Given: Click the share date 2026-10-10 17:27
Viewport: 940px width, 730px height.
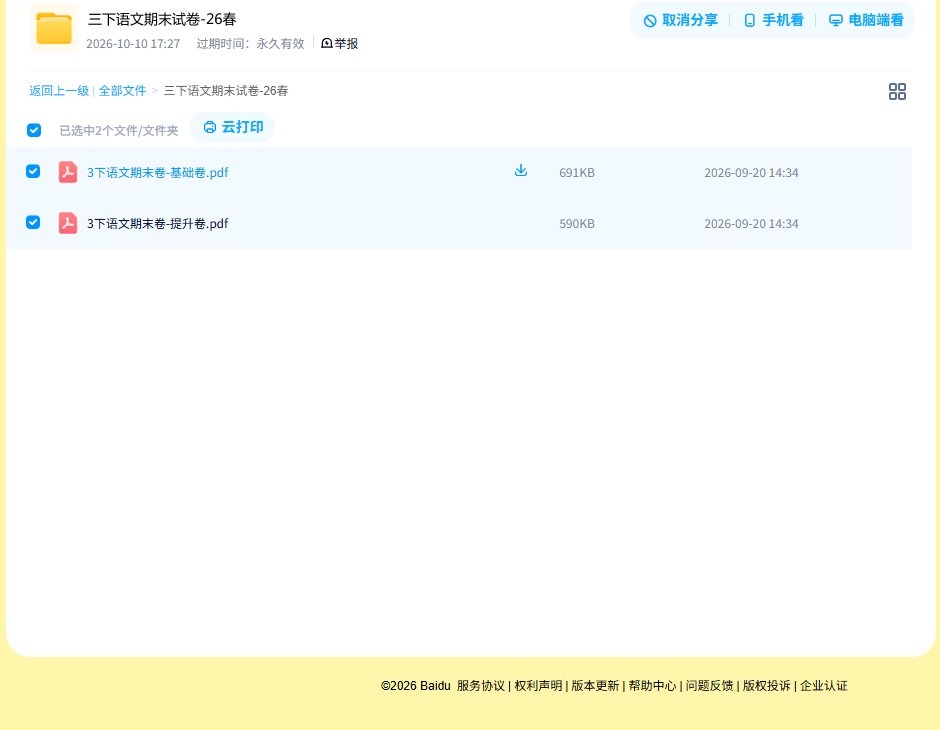Looking at the screenshot, I should pos(133,44).
